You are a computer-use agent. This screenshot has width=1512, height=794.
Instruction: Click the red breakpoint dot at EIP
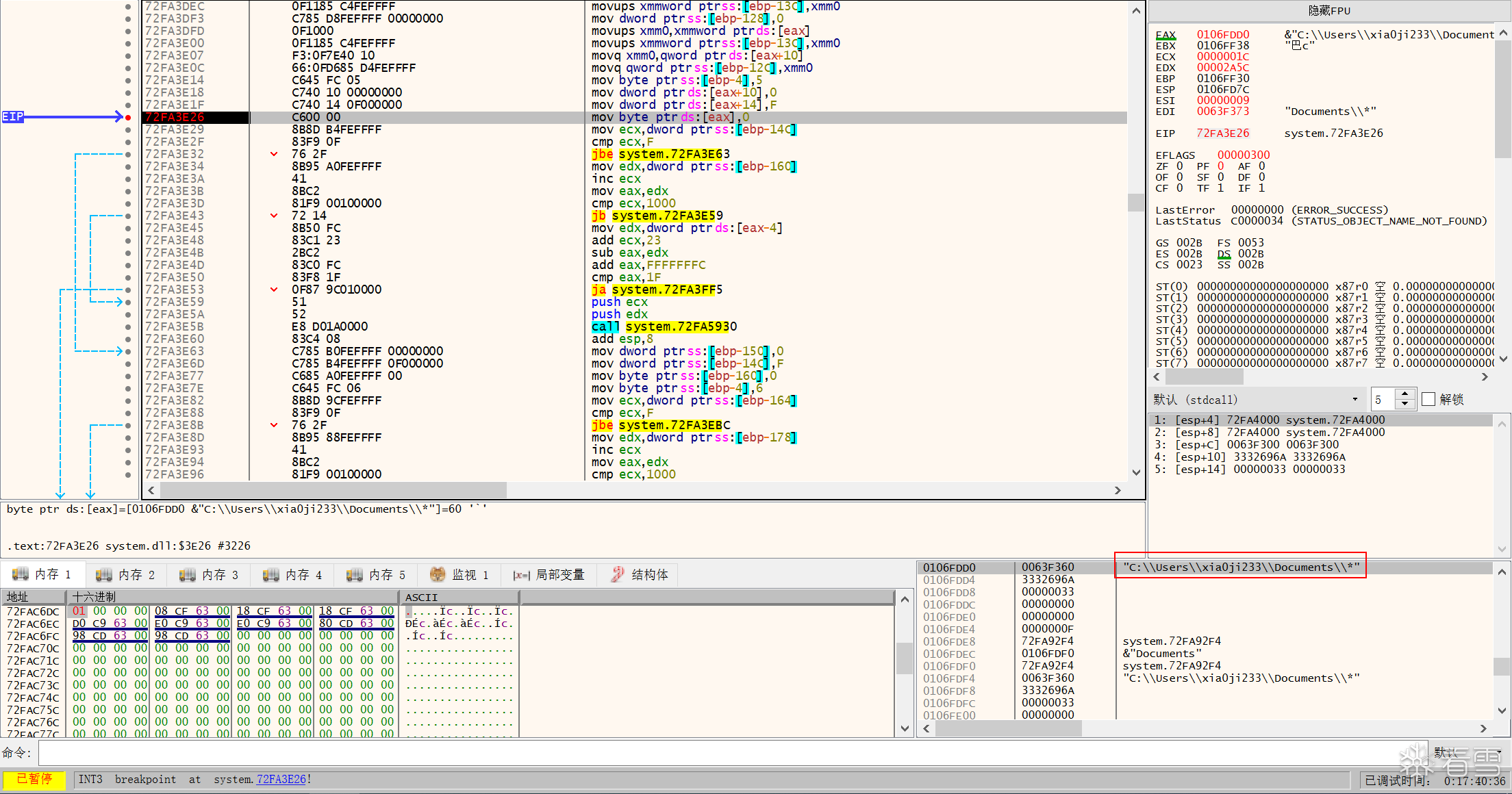click(x=128, y=117)
